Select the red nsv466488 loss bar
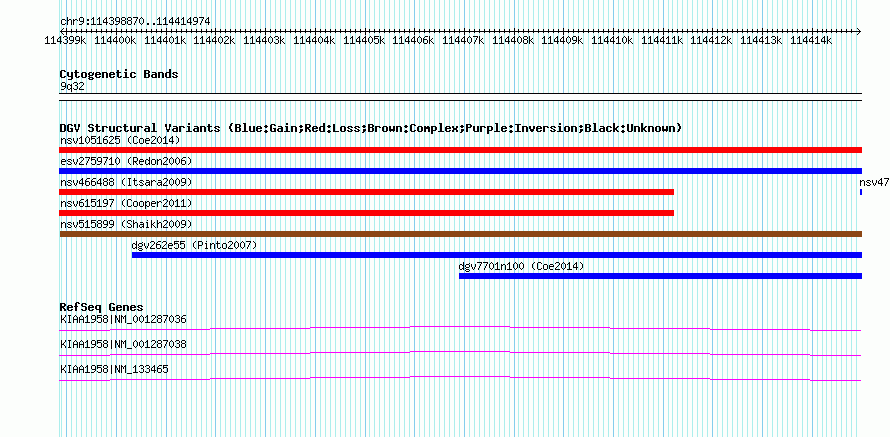 (367, 192)
